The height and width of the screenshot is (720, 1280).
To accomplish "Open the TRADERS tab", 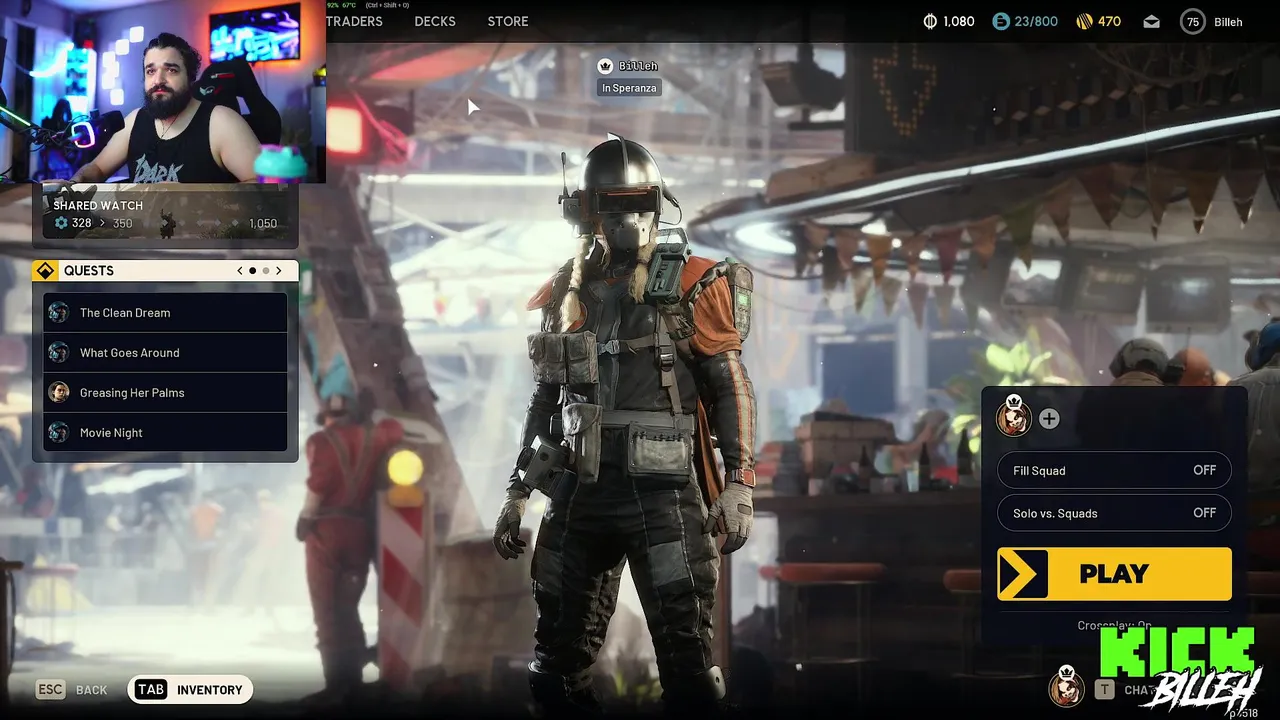I will 354,21.
